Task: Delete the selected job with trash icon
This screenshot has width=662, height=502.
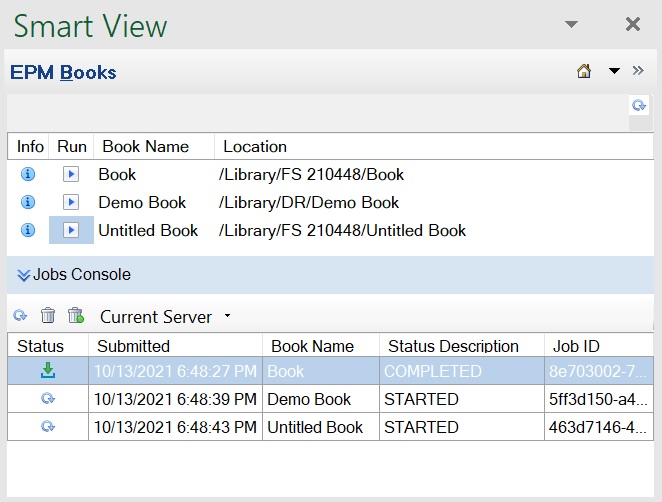Action: [x=48, y=315]
